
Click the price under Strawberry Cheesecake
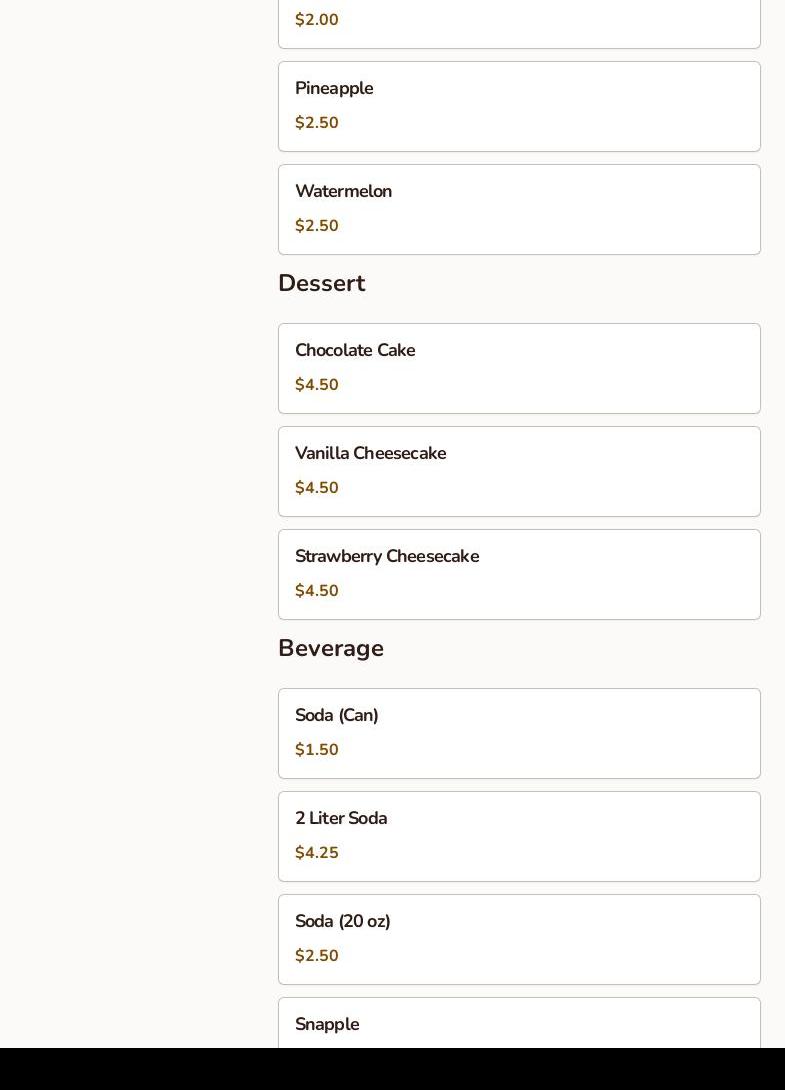(317, 591)
